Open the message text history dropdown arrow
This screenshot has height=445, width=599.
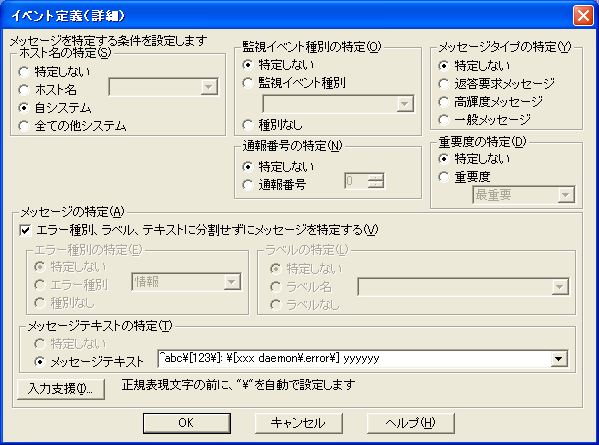559,359
